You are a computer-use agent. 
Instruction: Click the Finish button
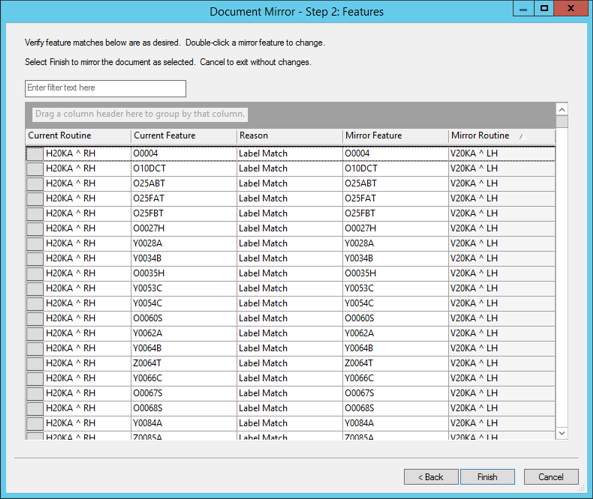click(x=487, y=477)
